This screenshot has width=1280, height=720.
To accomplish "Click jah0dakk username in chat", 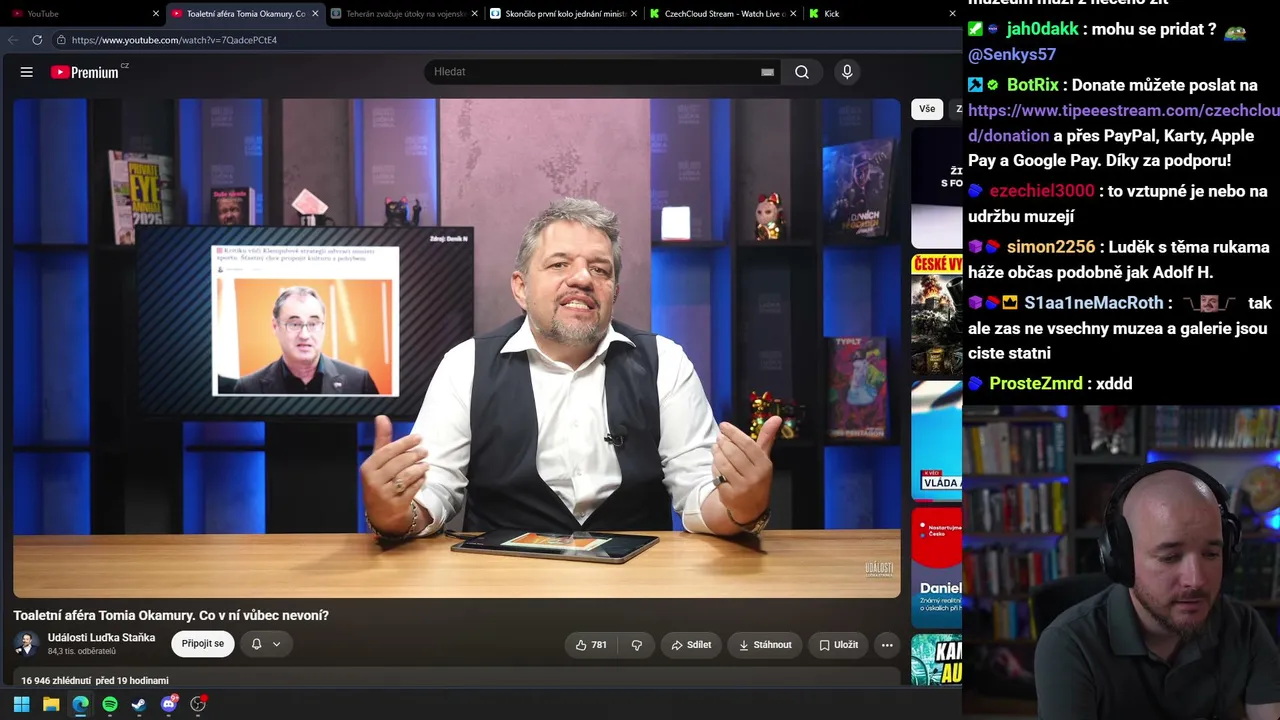I will [x=1043, y=29].
